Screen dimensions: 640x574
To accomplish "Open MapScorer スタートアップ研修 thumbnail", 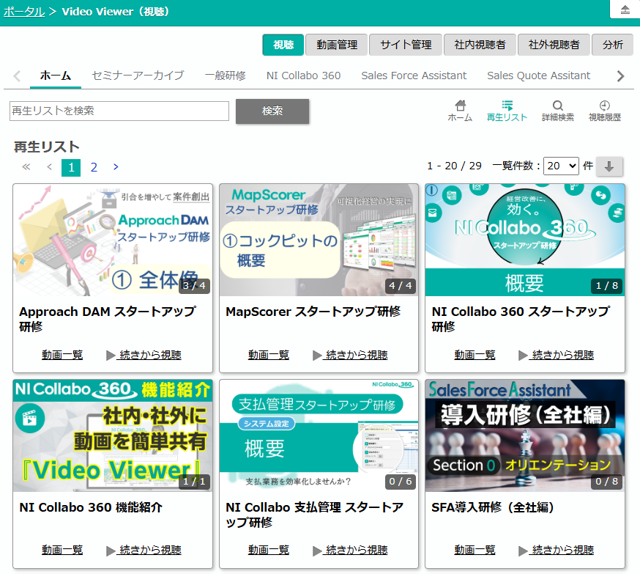I will [x=319, y=240].
